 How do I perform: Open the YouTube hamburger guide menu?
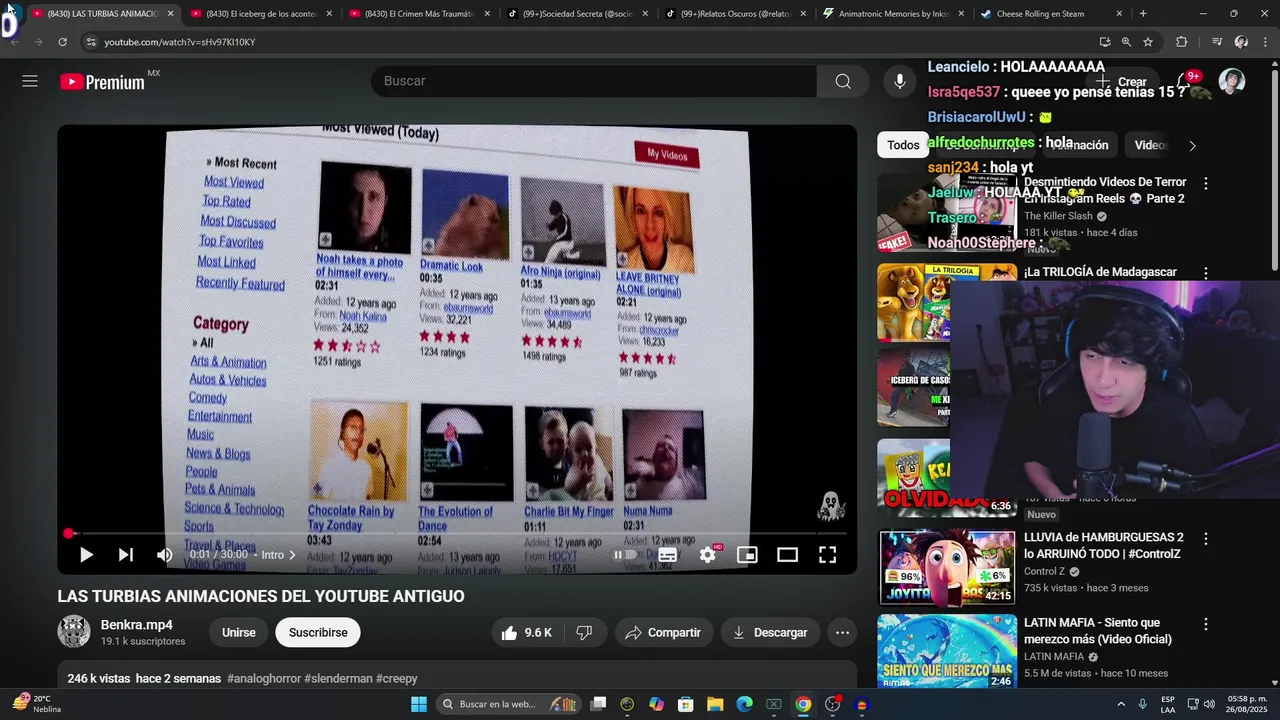(x=30, y=81)
